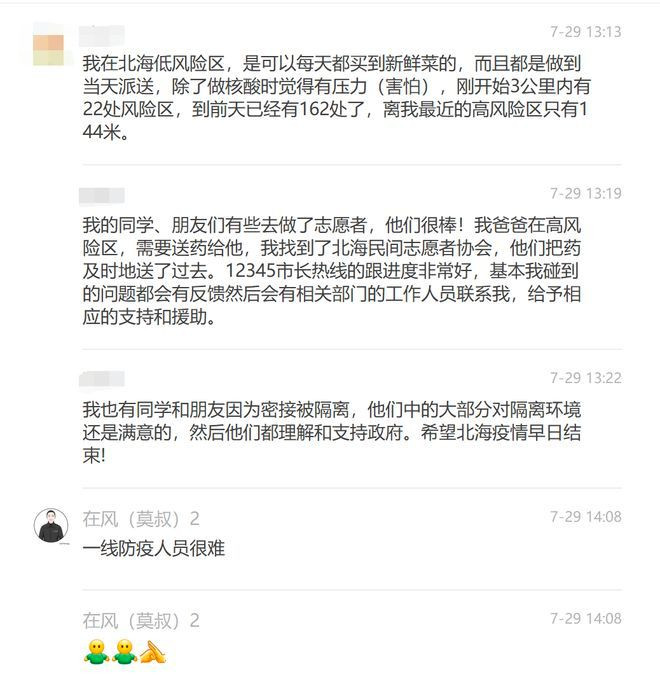Click the pixelated avatar of first commenter
Image resolution: width=660 pixels, height=686 pixels.
click(x=48, y=50)
